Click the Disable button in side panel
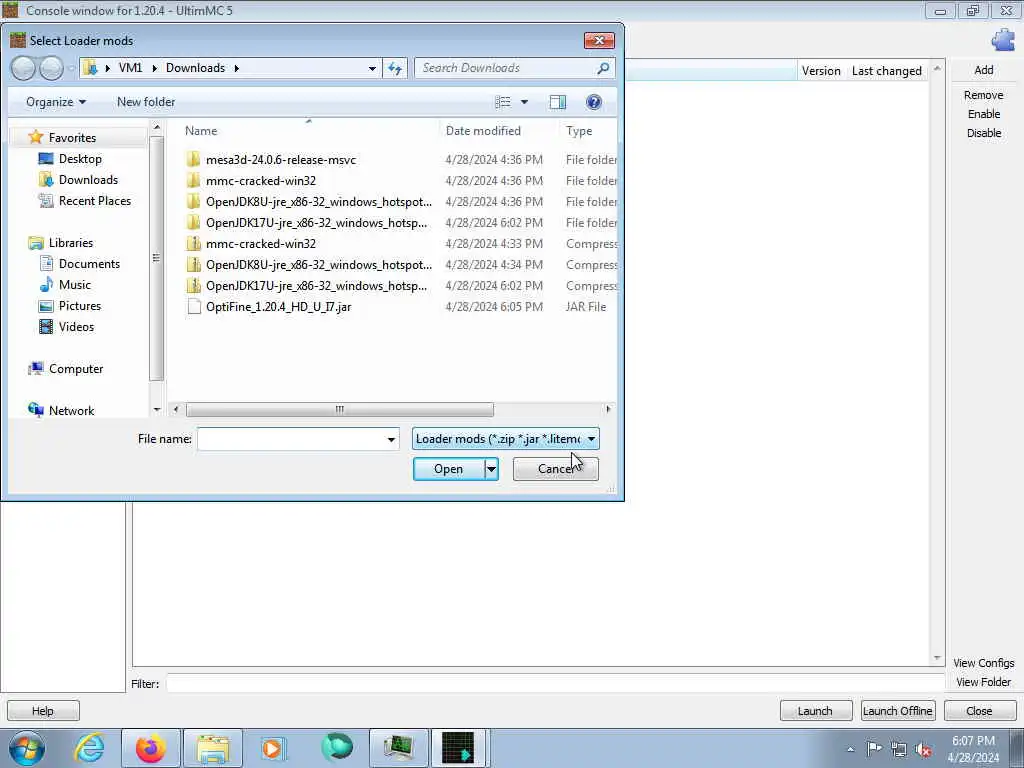 pos(984,133)
